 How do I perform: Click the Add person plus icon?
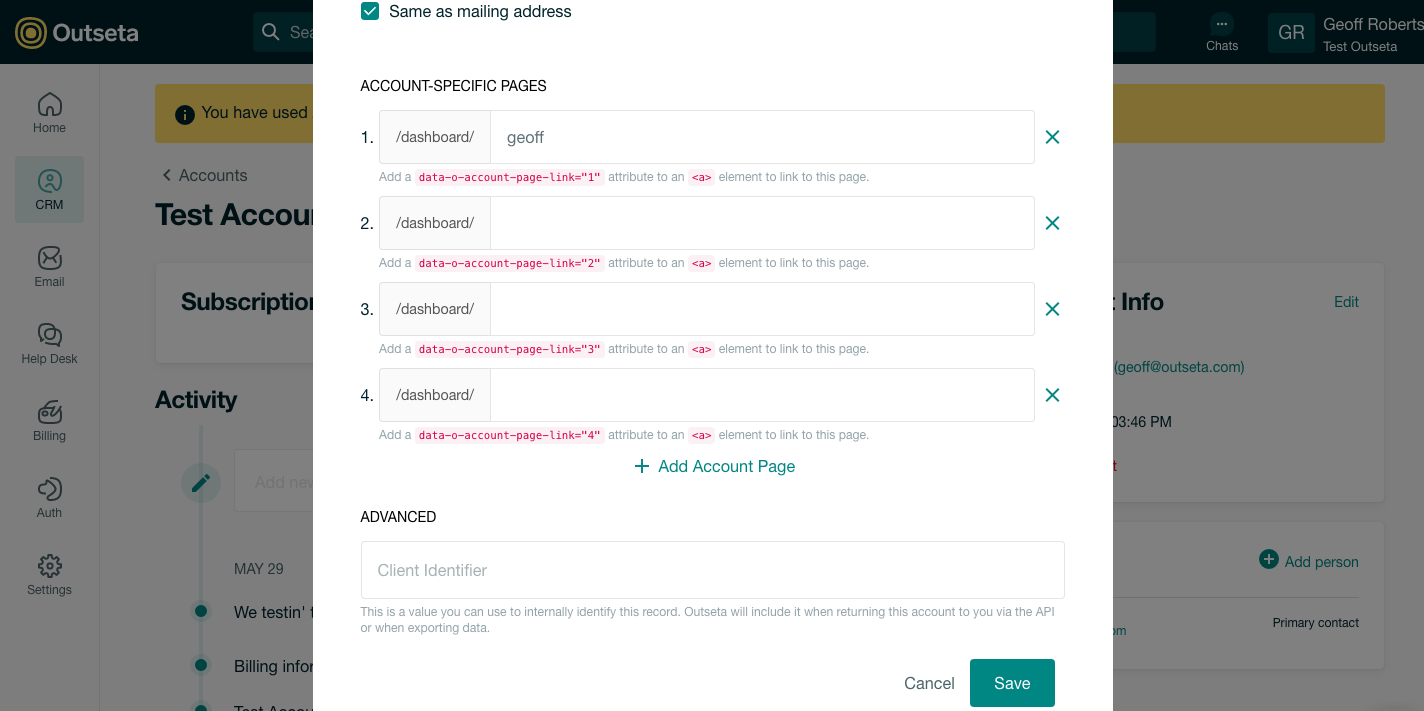[x=1271, y=561]
